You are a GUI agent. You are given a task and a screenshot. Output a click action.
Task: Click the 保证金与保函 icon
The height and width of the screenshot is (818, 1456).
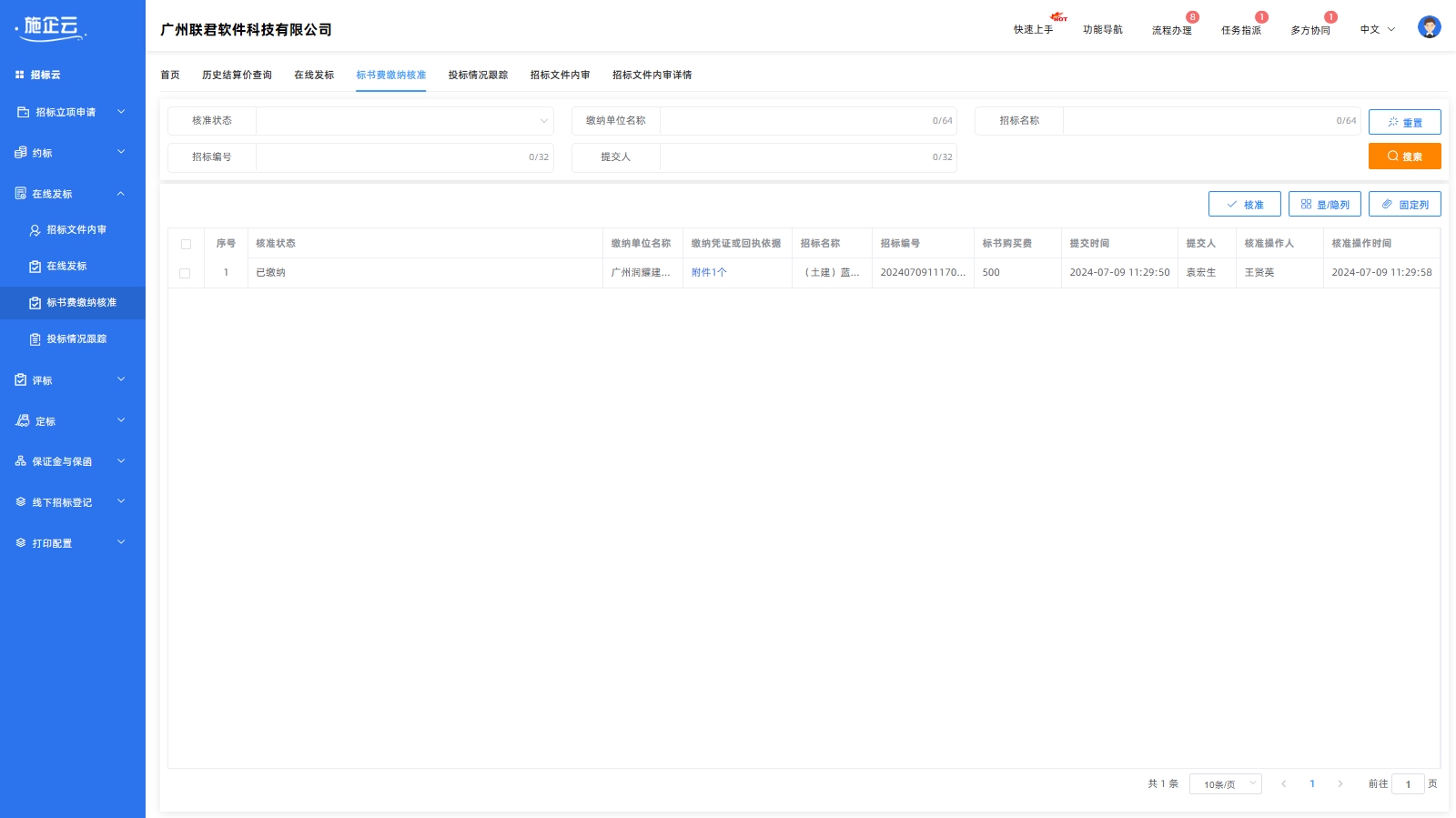pos(20,461)
